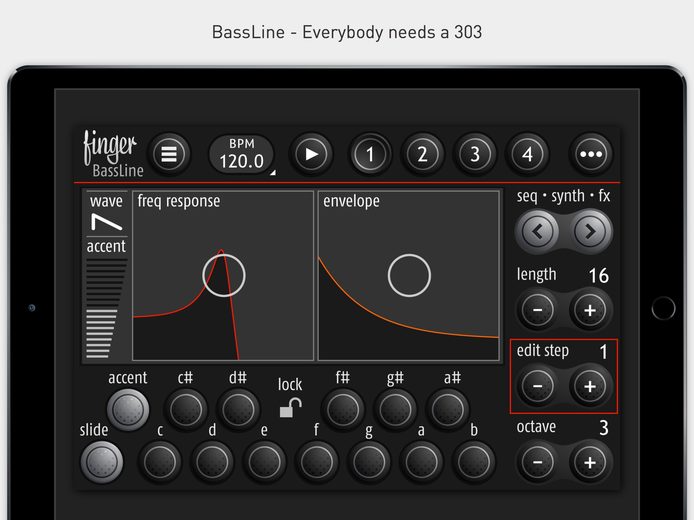Click the finger BassLine logo
This screenshot has height=520, width=694.
pyautogui.click(x=112, y=154)
